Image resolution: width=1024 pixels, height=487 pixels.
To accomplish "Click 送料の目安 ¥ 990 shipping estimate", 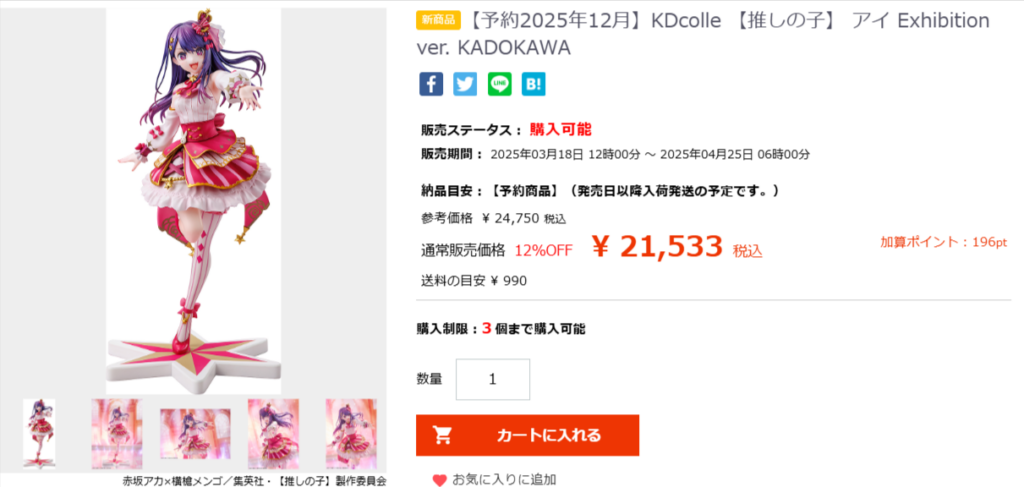I will point(474,281).
